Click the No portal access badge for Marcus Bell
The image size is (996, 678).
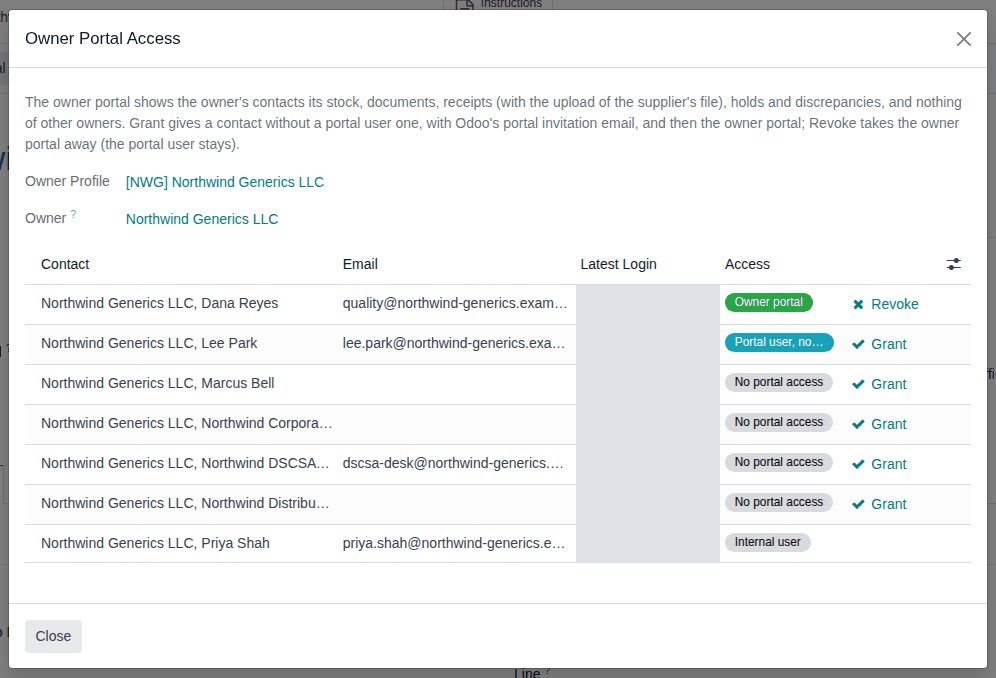(779, 383)
